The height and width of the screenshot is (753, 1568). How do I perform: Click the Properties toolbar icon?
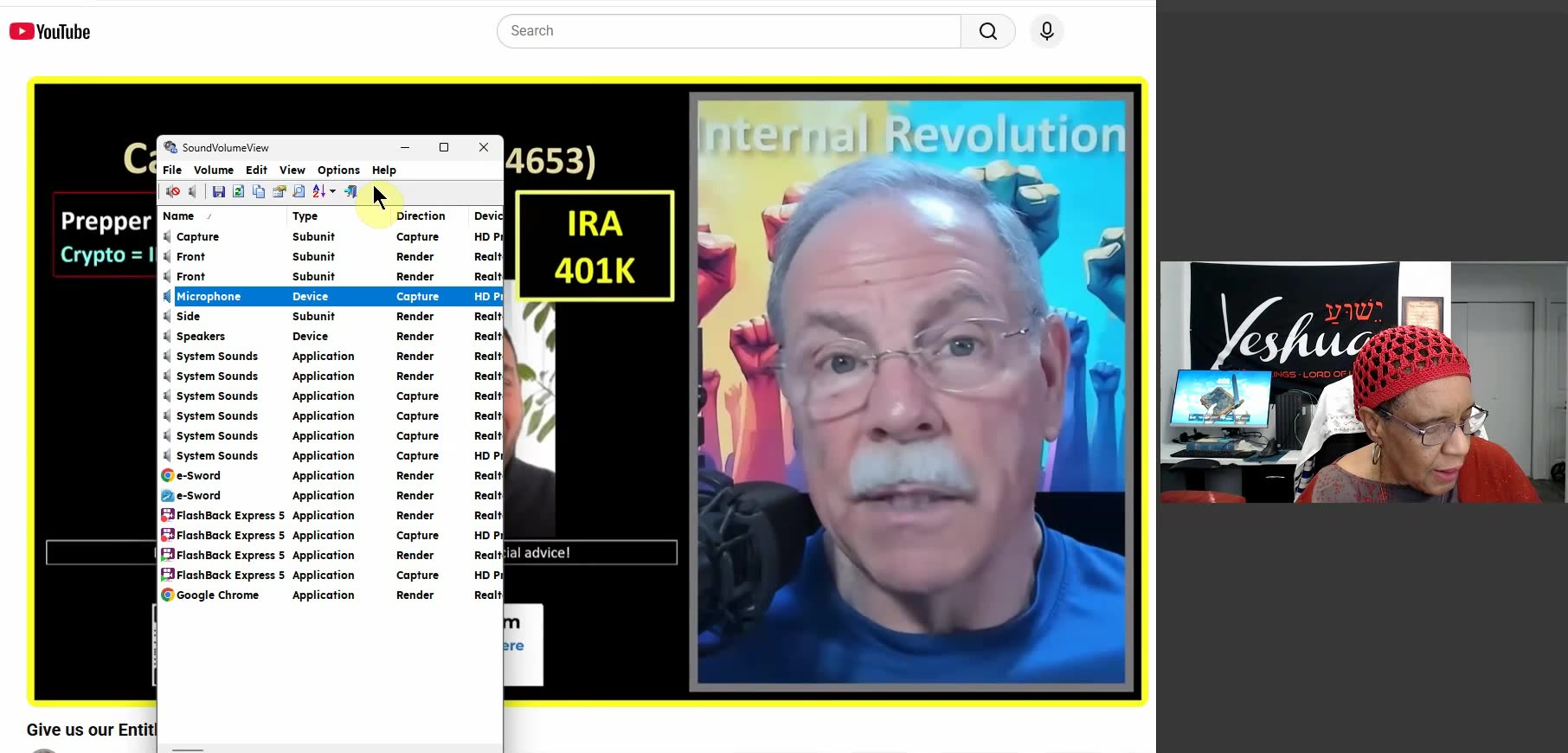(279, 192)
